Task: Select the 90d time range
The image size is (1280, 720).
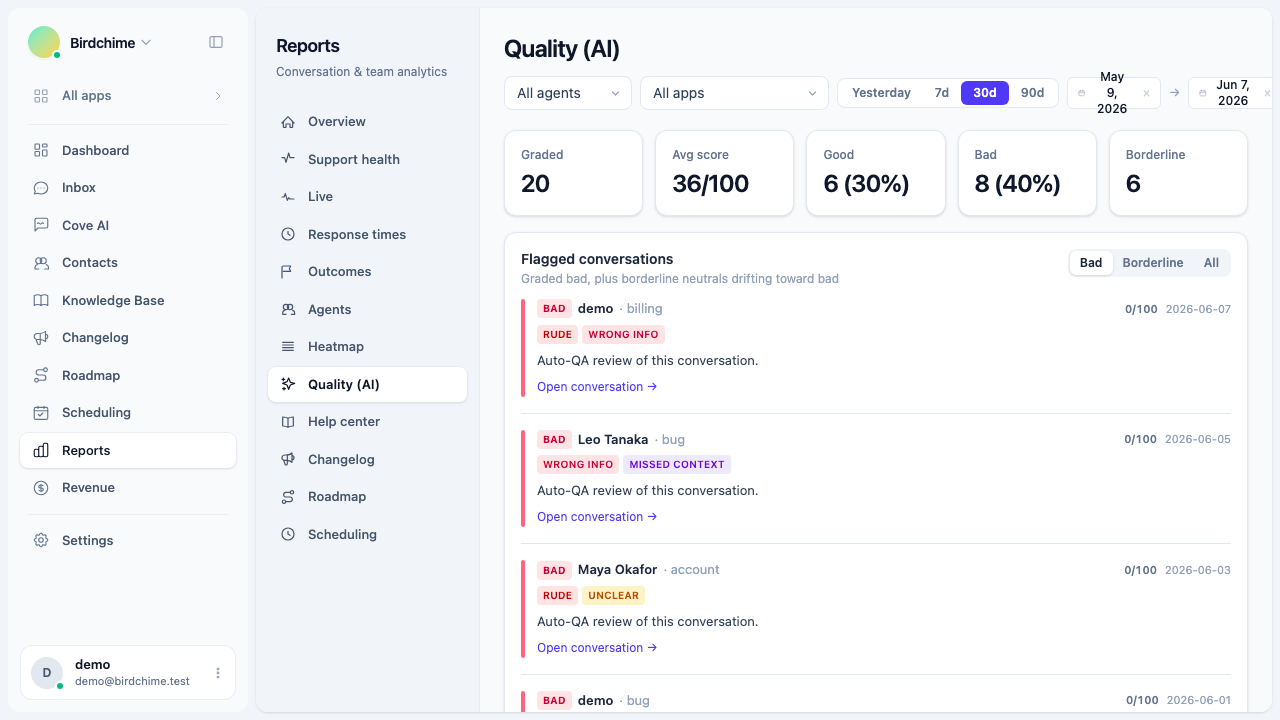Action: [1032, 93]
